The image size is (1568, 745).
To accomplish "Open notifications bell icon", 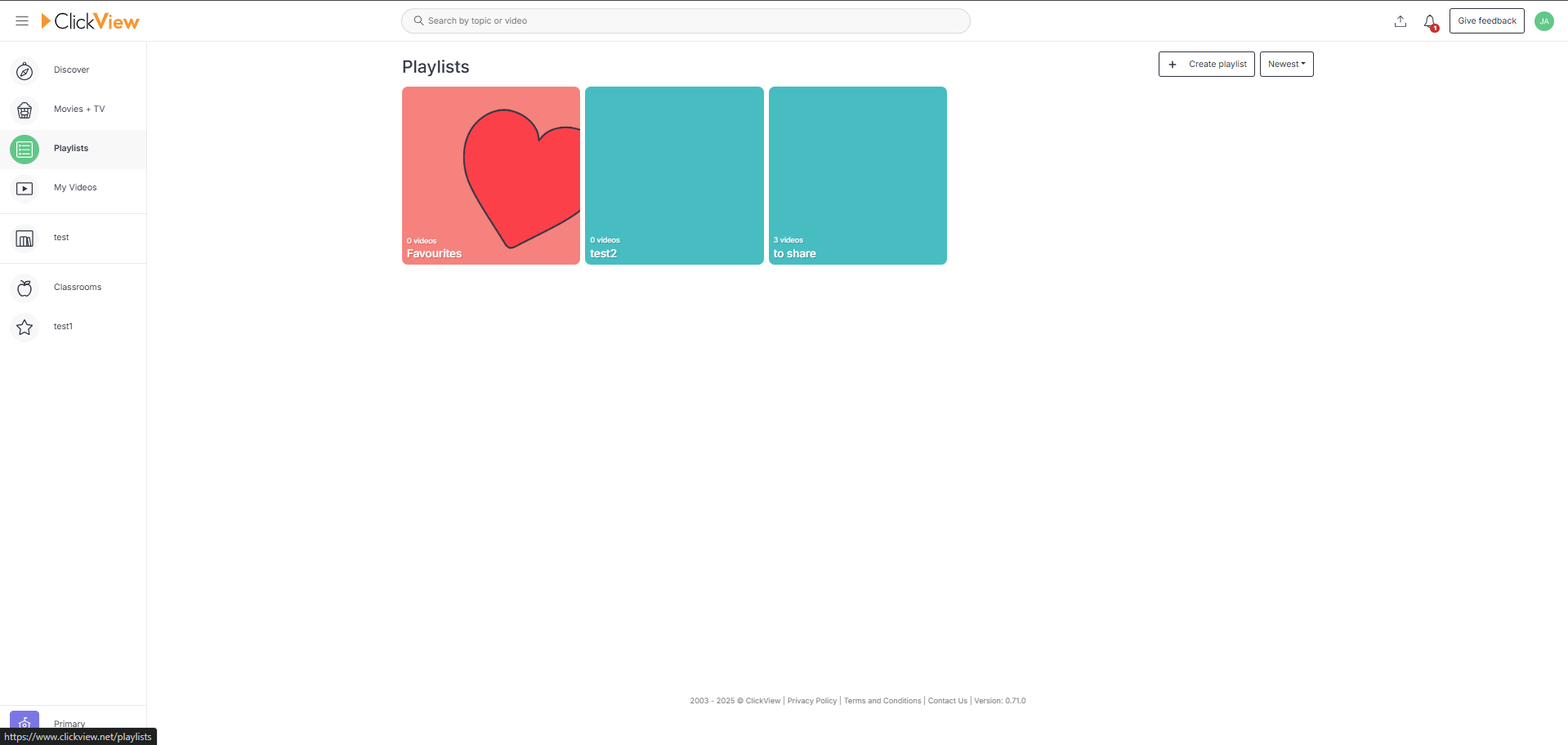I will pos(1430,22).
